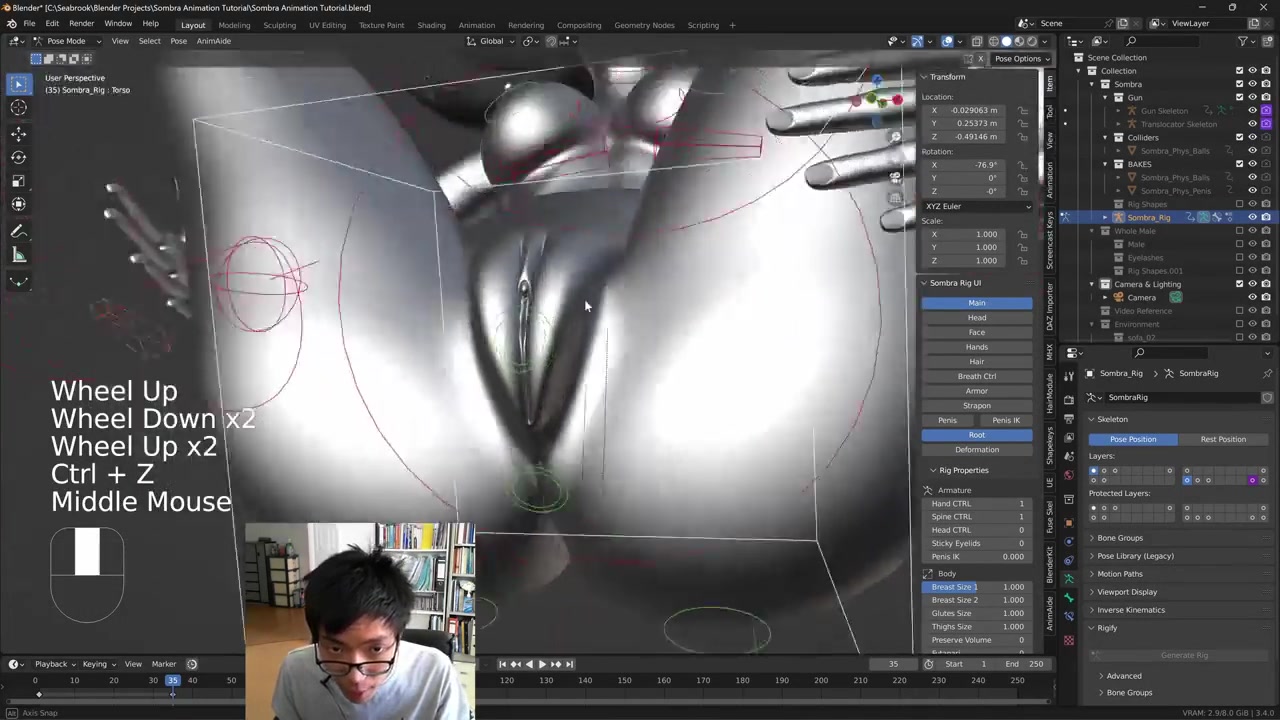Screen dimensions: 1280x720
Task: Select the Hands layer button in rig UI
Action: [976, 347]
